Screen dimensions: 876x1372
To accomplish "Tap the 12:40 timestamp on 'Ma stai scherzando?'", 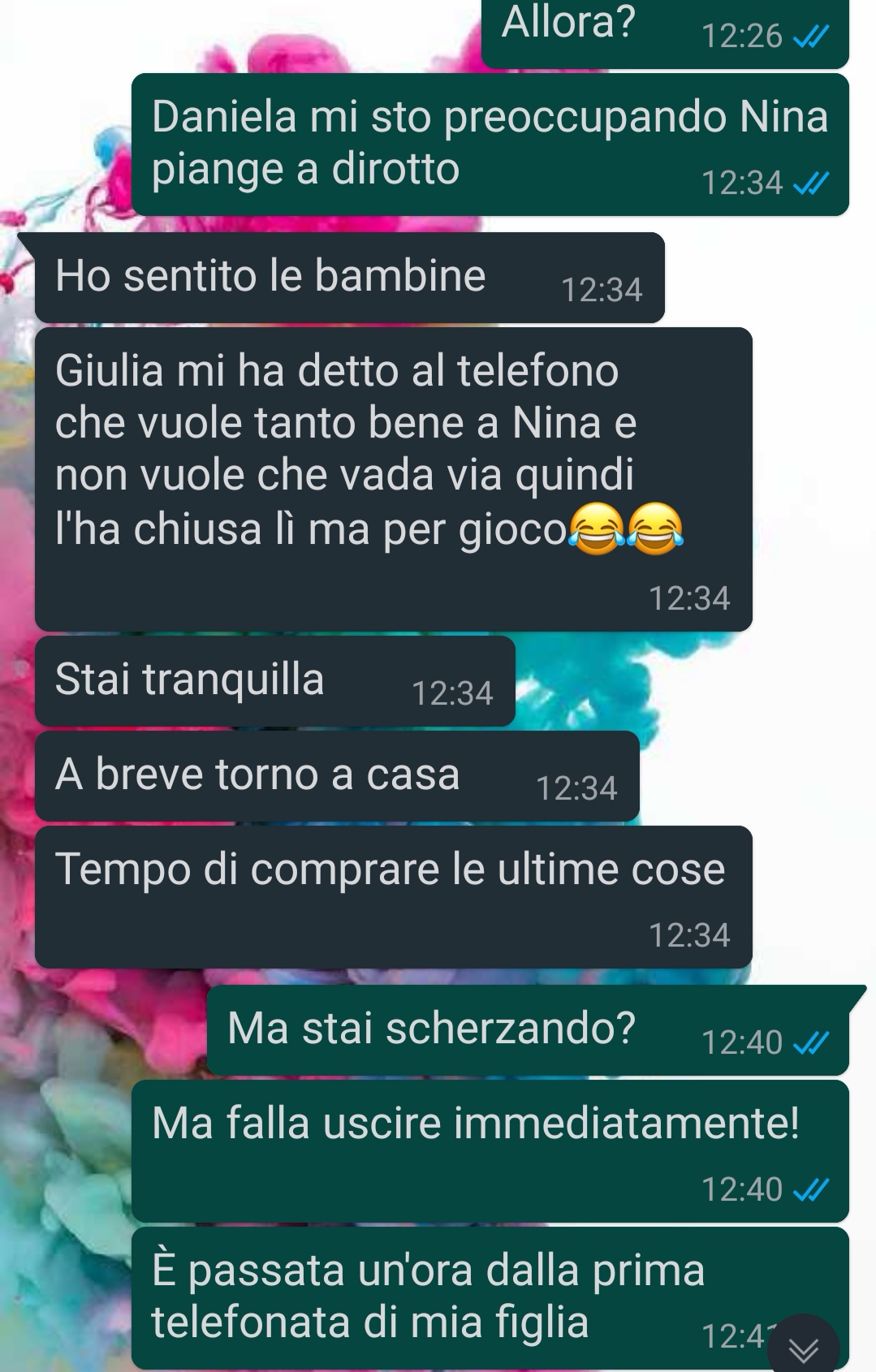I will click(741, 1042).
